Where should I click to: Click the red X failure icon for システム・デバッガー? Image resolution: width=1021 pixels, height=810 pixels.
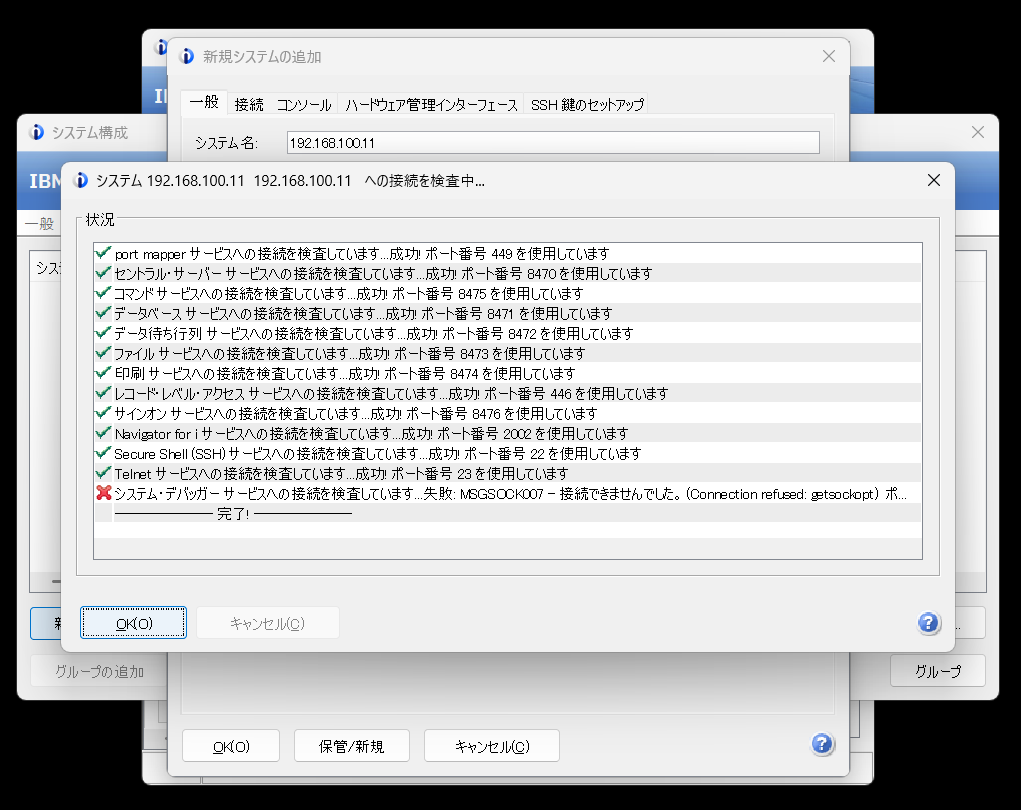(104, 493)
